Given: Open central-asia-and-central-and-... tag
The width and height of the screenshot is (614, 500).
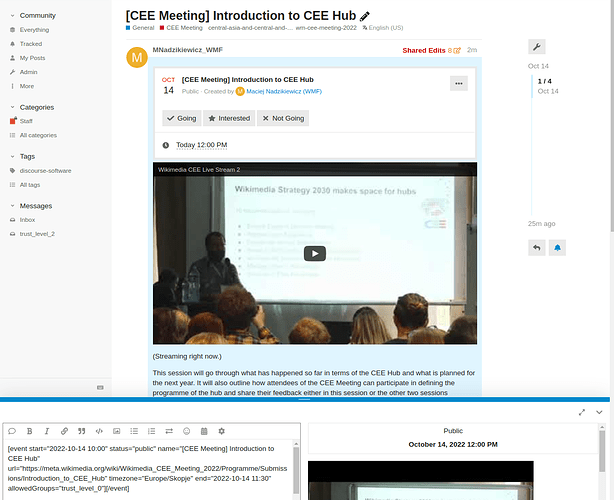Looking at the screenshot, I should [250, 28].
